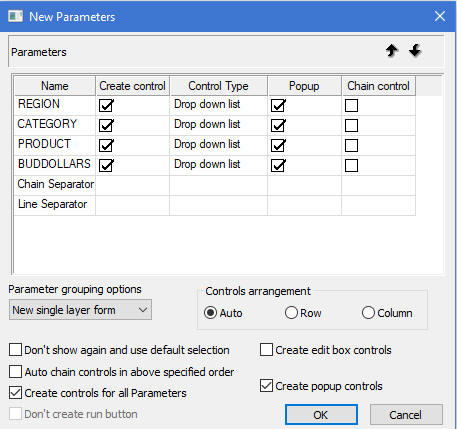
Task: Open Control Type list for BUDDOLLARS
Action: click(x=218, y=165)
